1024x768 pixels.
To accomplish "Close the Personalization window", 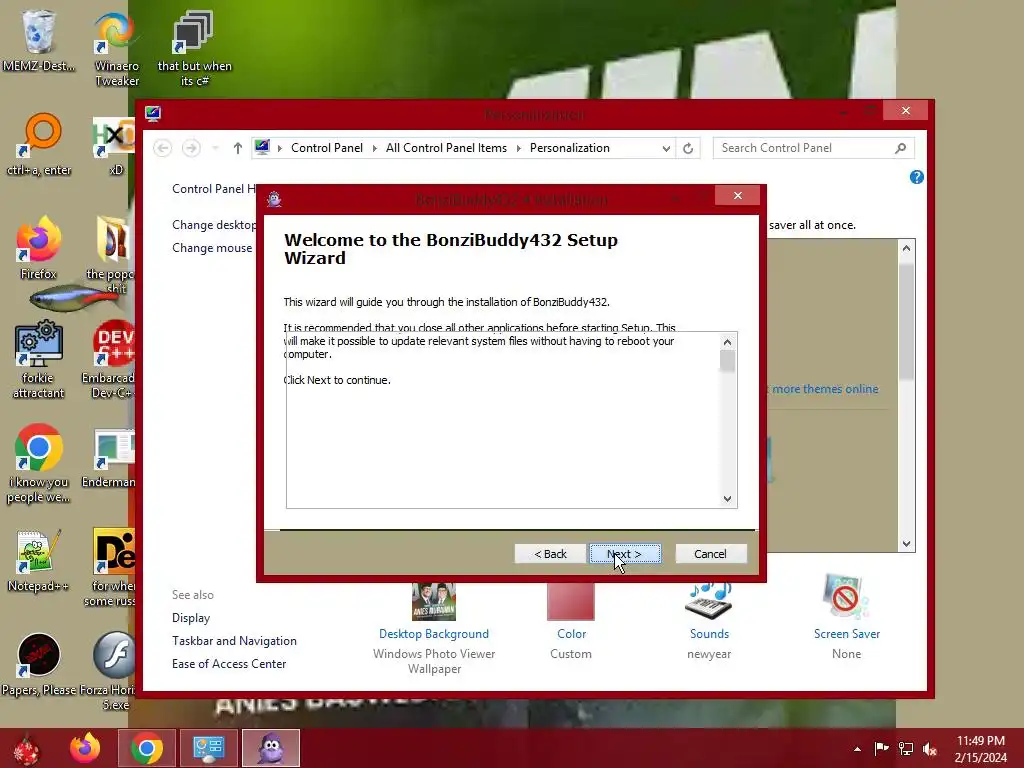I will [x=905, y=110].
